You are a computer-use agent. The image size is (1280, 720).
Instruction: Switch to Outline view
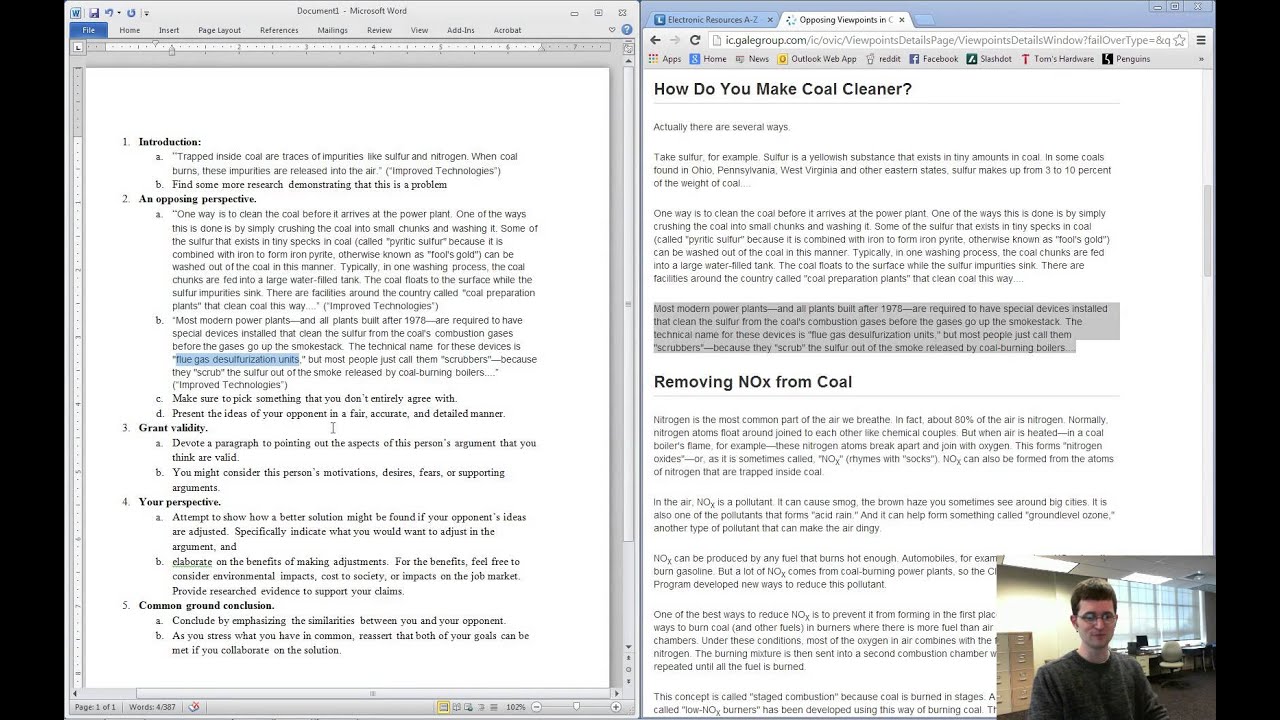(x=483, y=707)
